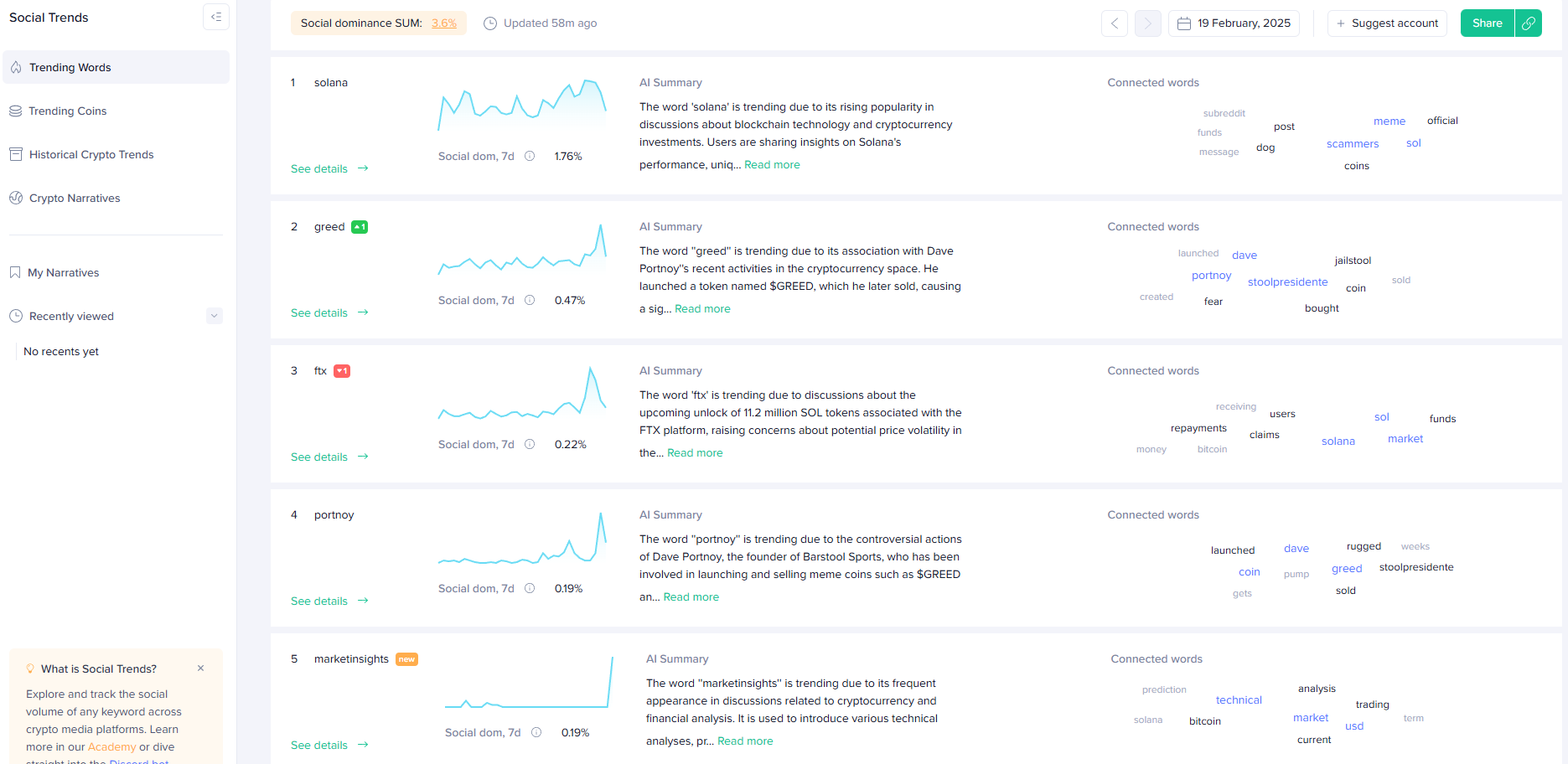Click the green Share button
1568x764 pixels.
[x=1487, y=23]
